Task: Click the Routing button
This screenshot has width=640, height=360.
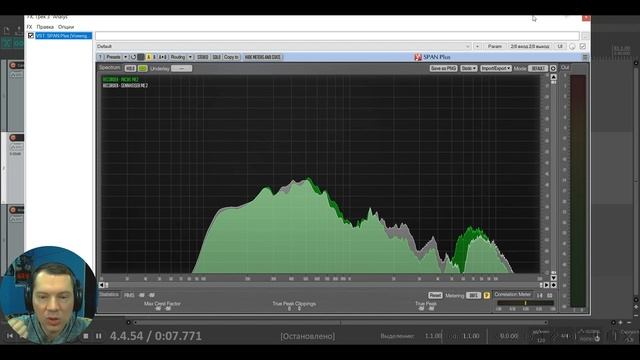Action: click(x=178, y=57)
